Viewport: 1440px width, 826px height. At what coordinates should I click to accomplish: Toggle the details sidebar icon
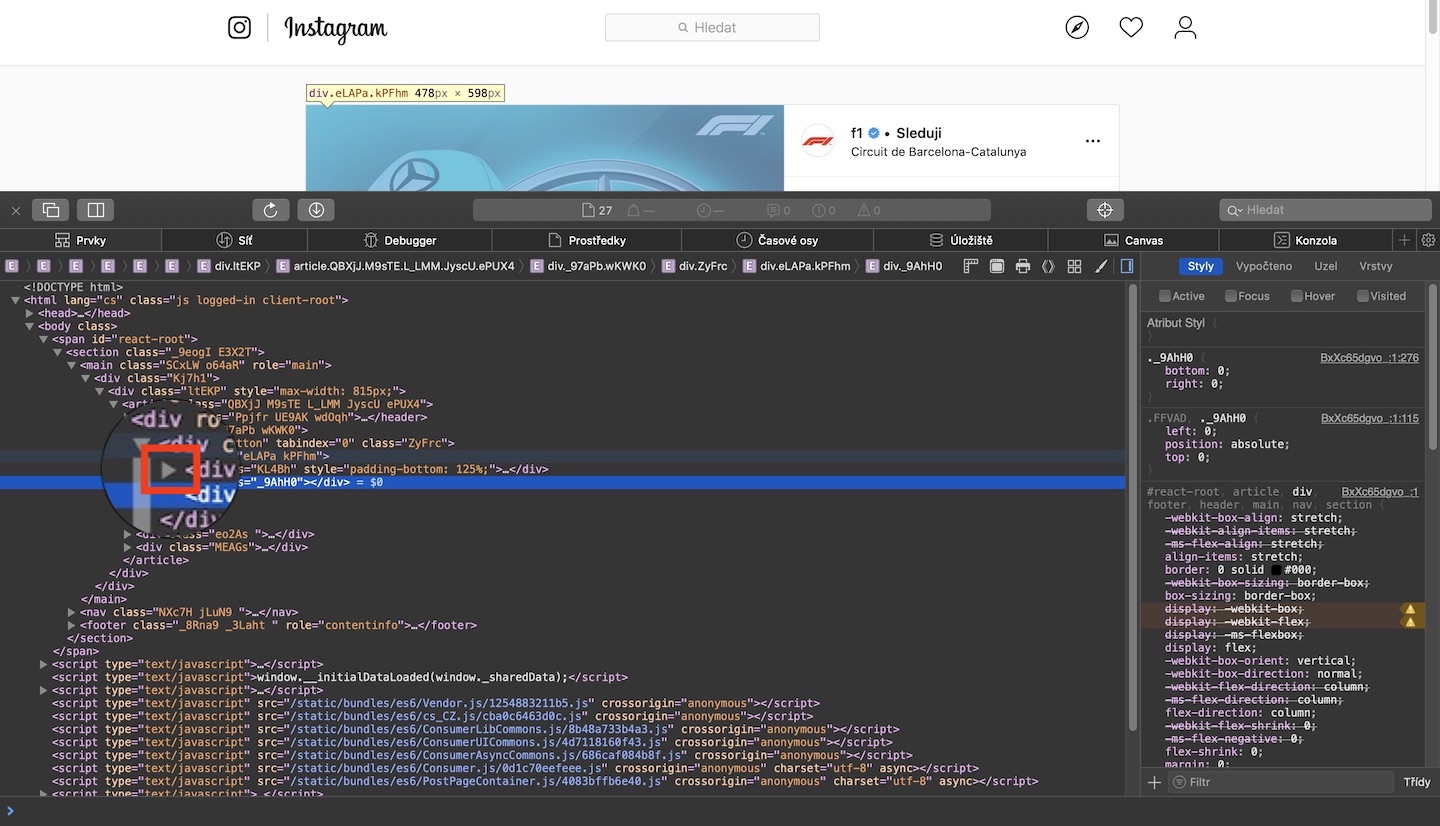(1127, 266)
